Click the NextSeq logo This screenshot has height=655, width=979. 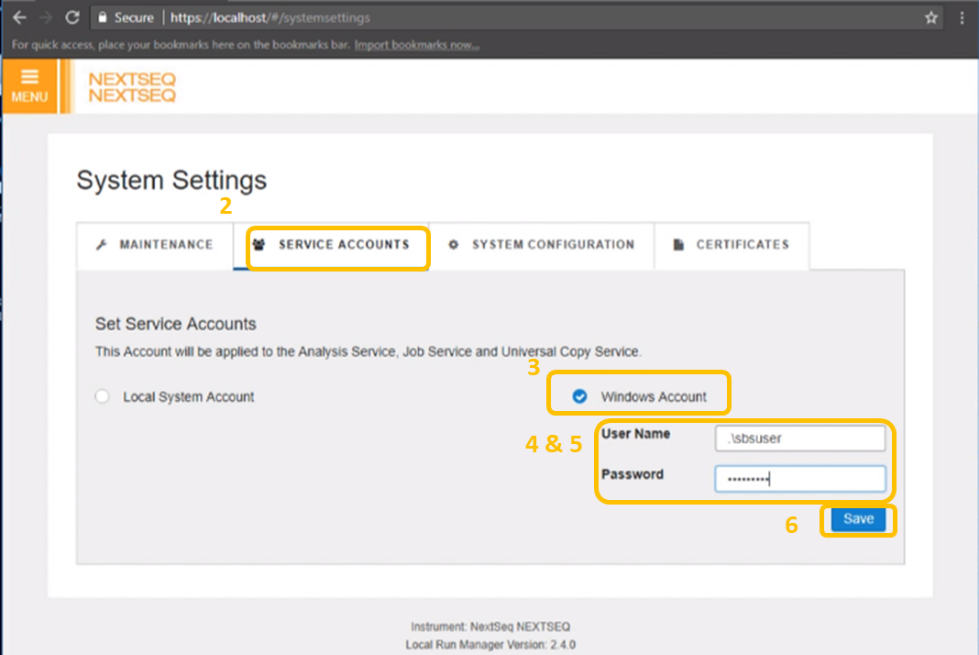click(131, 87)
